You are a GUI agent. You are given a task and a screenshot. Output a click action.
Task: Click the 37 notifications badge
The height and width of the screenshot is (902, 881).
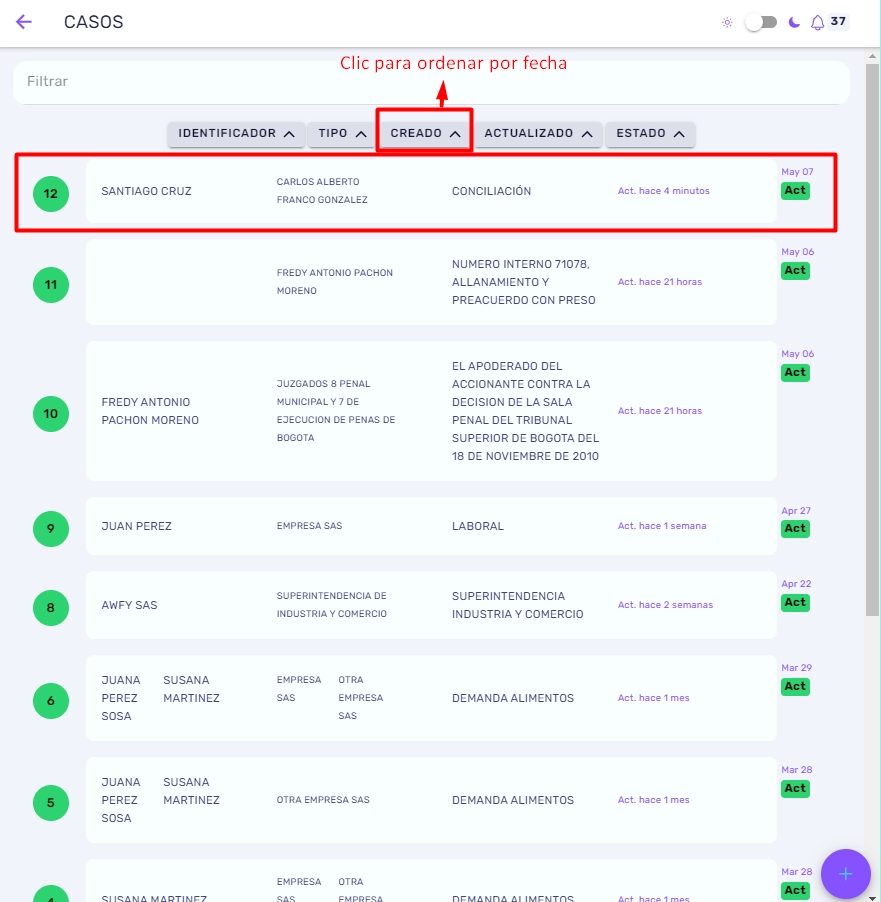pyautogui.click(x=838, y=21)
